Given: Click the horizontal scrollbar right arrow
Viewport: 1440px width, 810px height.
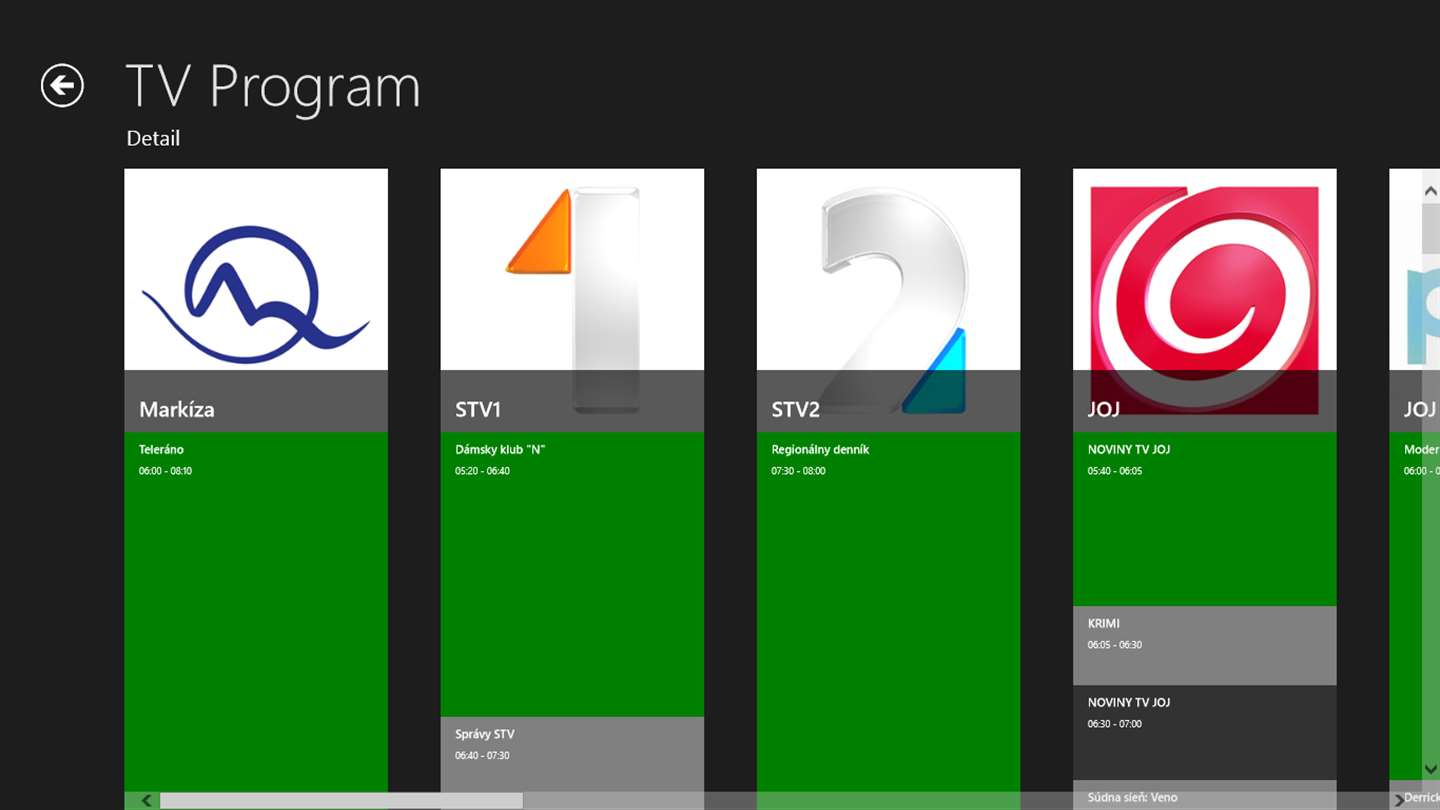Looking at the screenshot, I should pos(1398,800).
